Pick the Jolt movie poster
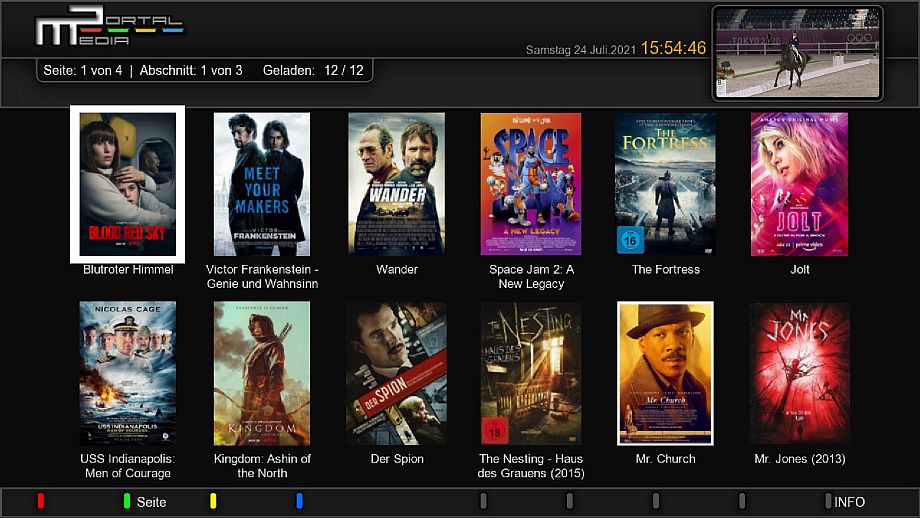 [799, 184]
